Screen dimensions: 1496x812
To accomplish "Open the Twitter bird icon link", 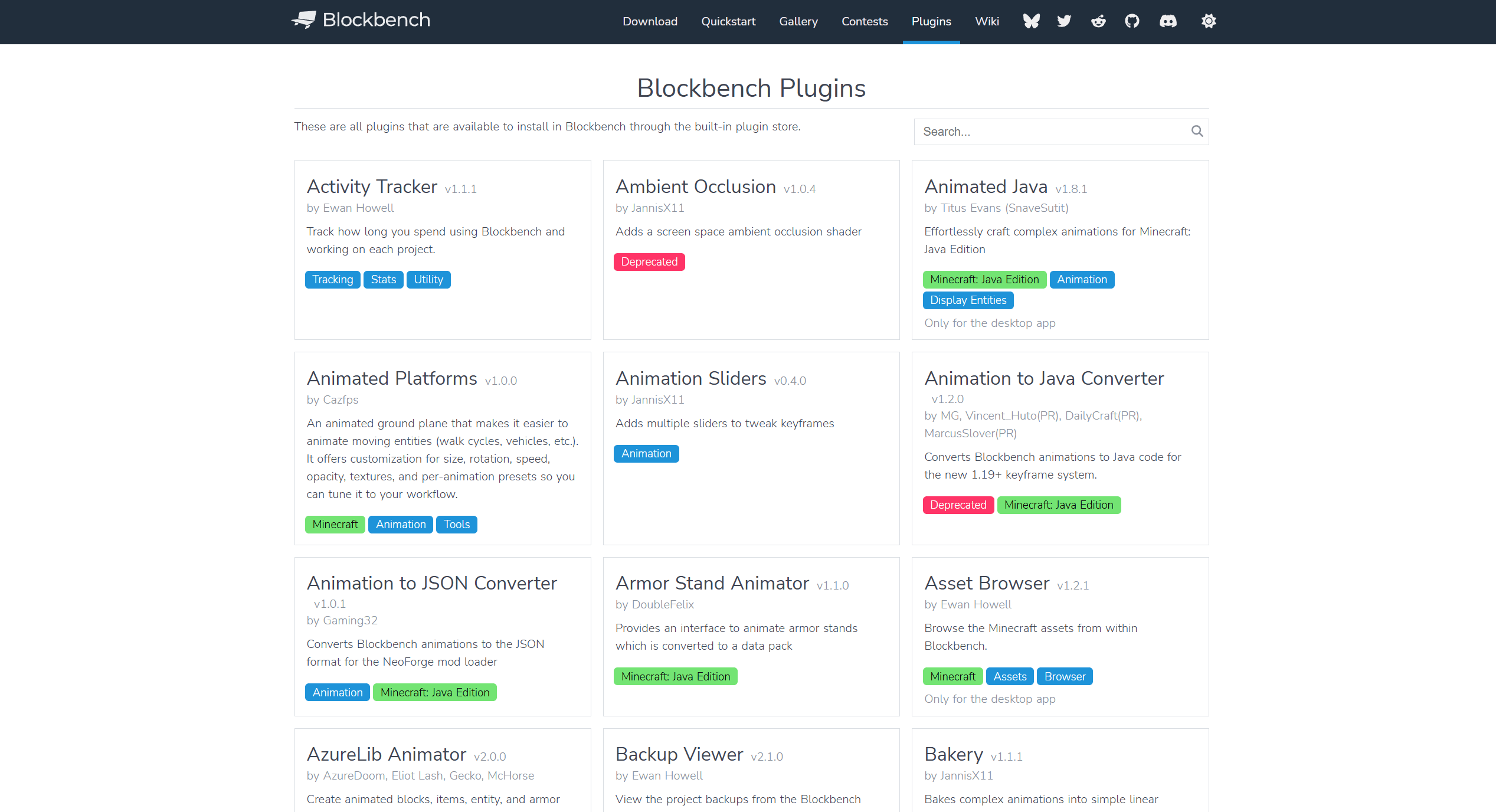I will point(1064,21).
